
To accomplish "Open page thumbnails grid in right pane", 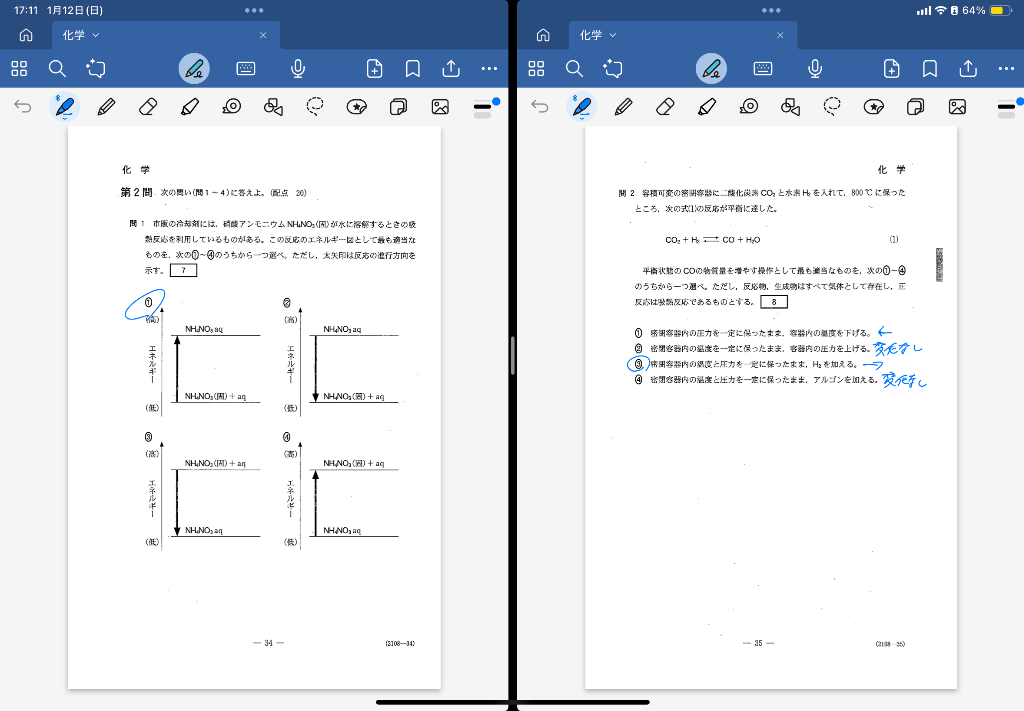I will click(x=536, y=68).
